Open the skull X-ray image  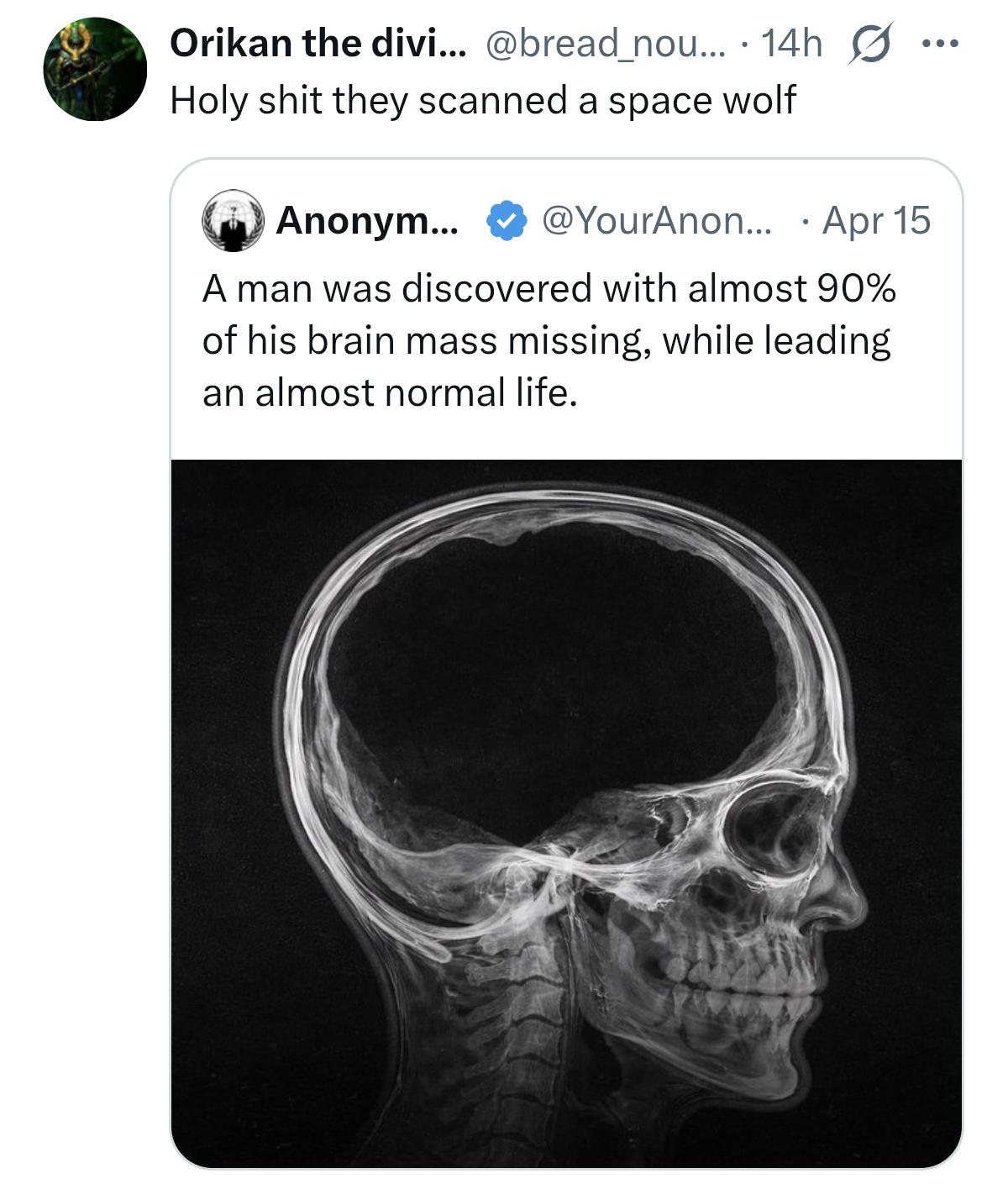point(566,813)
